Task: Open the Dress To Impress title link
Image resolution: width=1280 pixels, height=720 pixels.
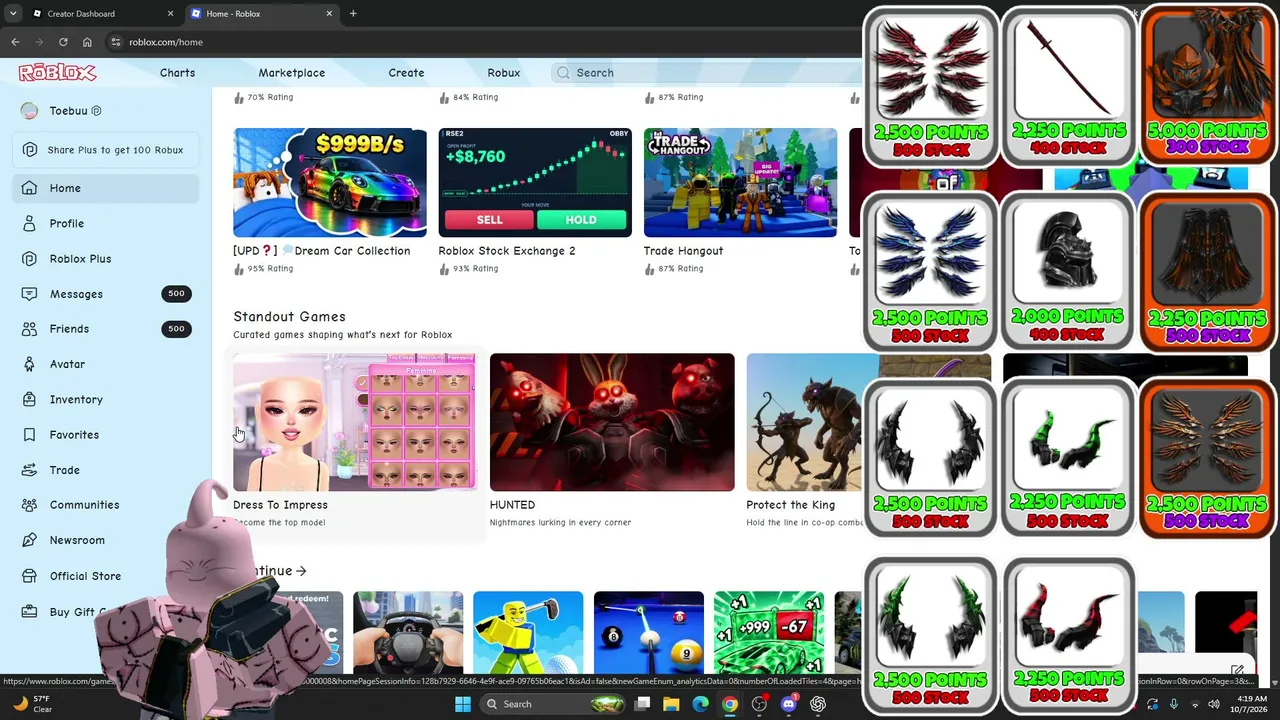Action: pyautogui.click(x=280, y=505)
